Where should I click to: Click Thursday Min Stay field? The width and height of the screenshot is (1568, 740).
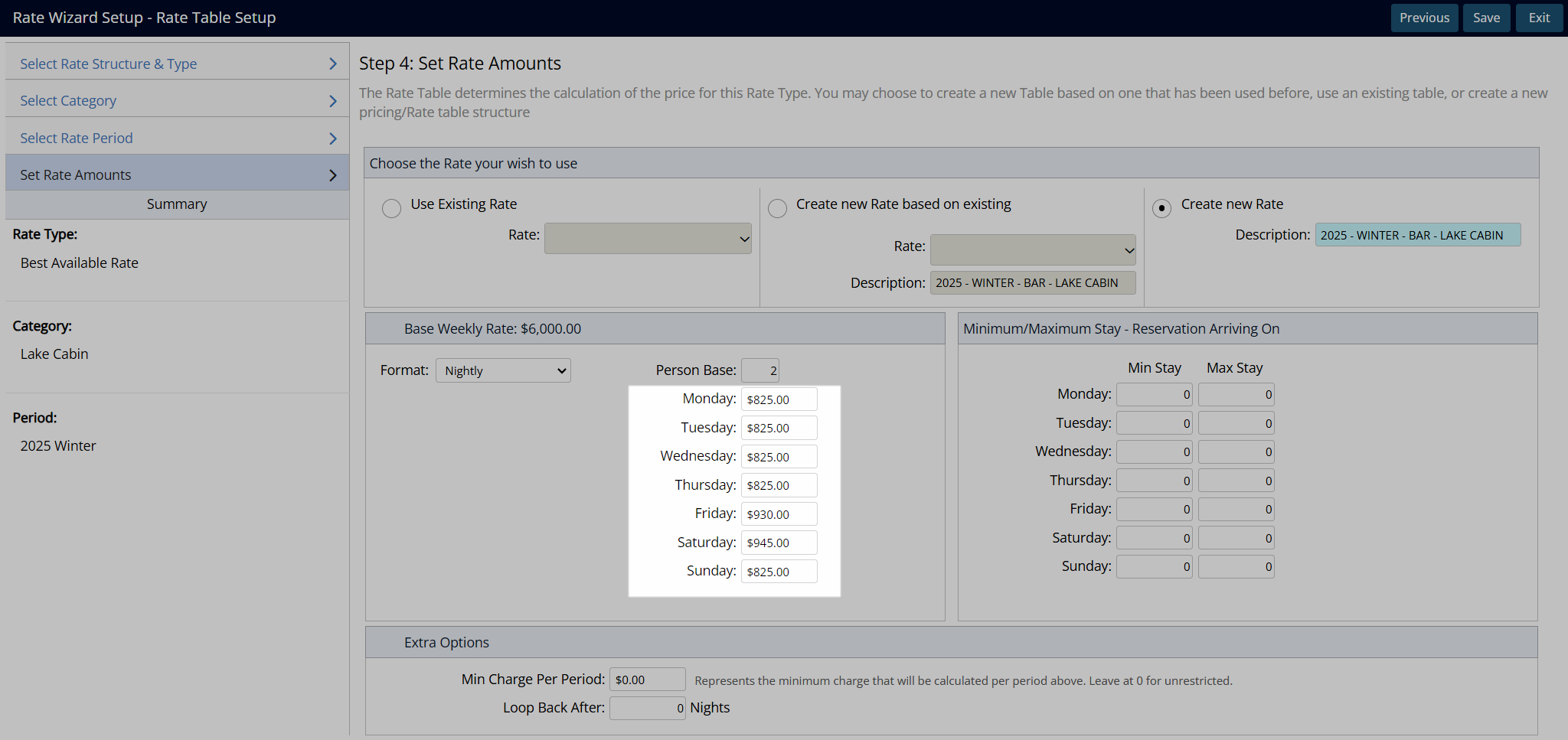[x=1154, y=481]
